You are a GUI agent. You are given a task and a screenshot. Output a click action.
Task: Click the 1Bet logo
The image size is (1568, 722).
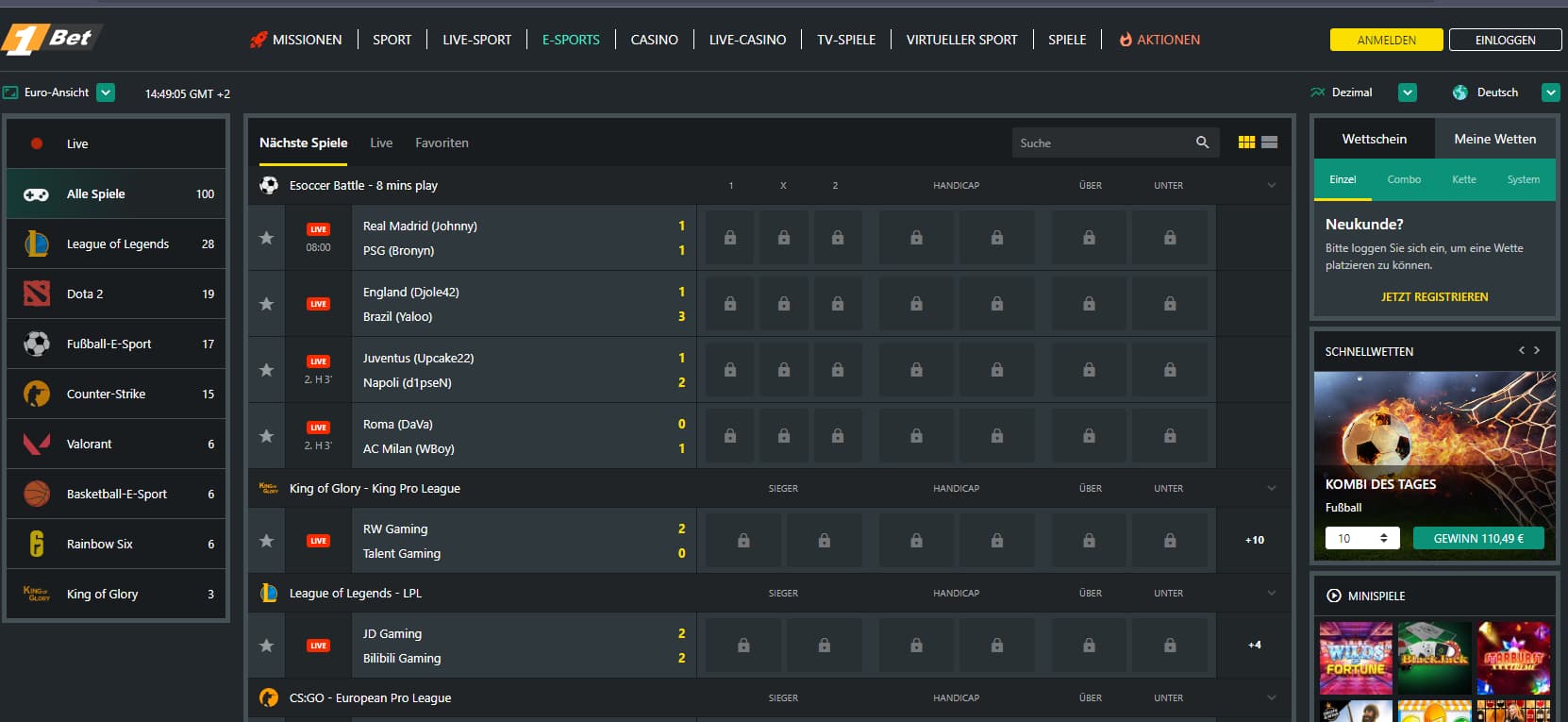point(50,39)
